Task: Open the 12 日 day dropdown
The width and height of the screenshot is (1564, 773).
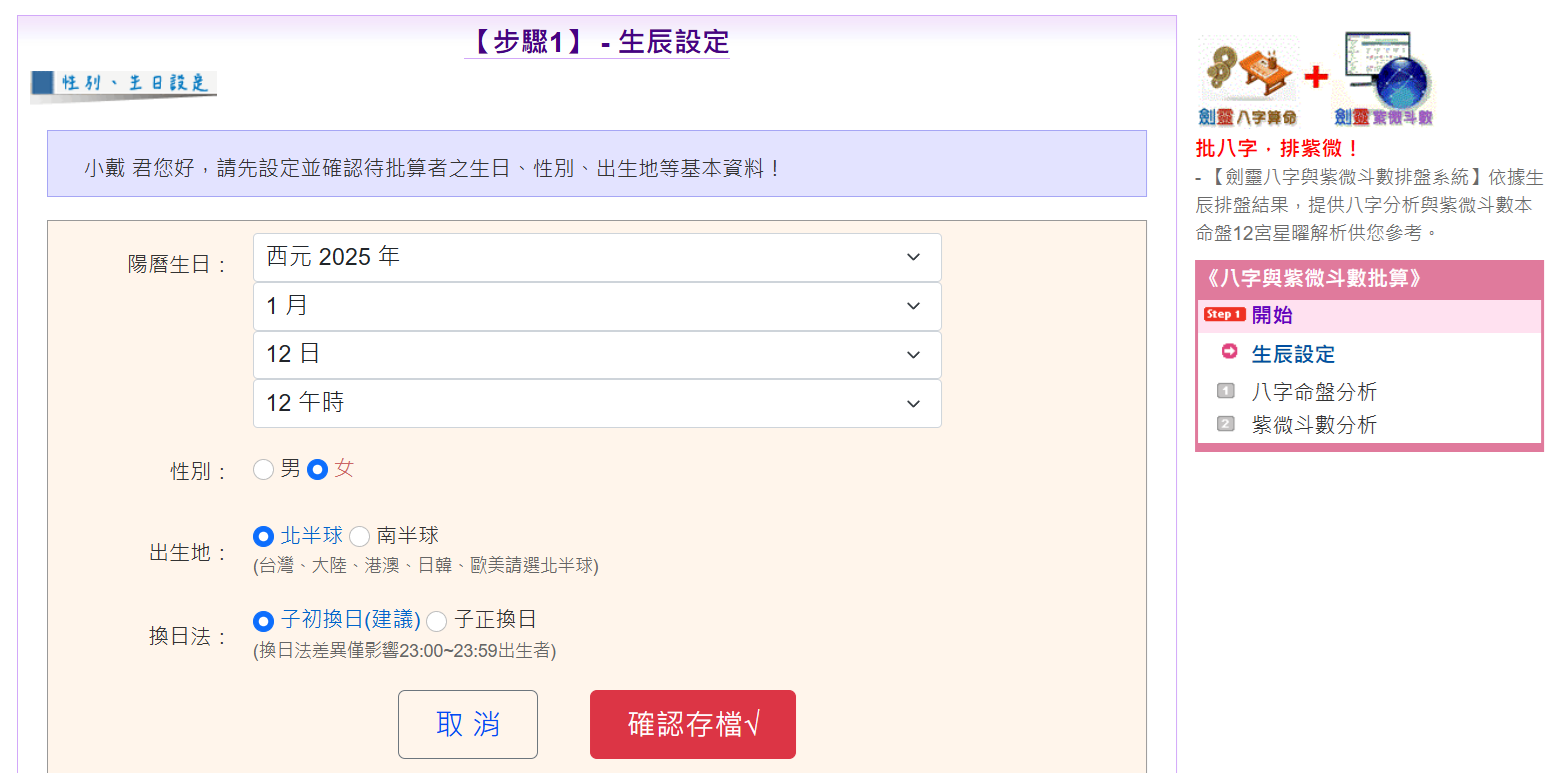Action: coord(597,355)
